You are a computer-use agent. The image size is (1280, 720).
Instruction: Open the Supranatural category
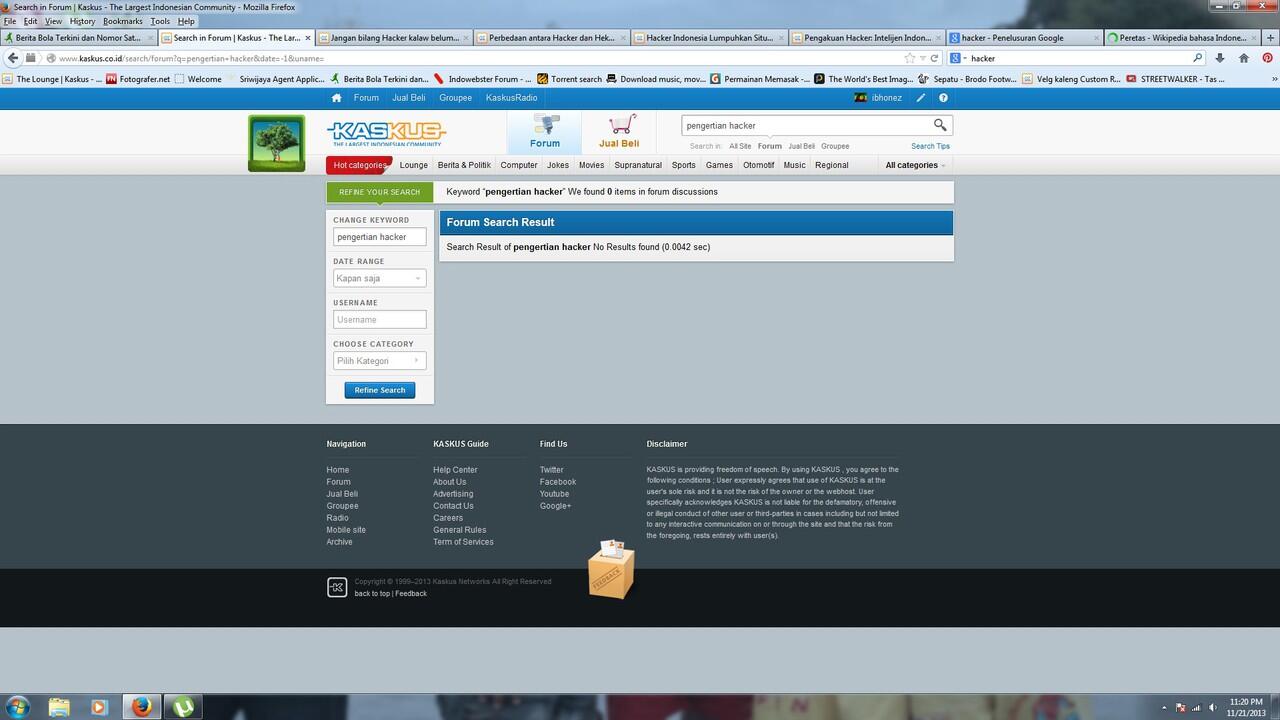638,165
